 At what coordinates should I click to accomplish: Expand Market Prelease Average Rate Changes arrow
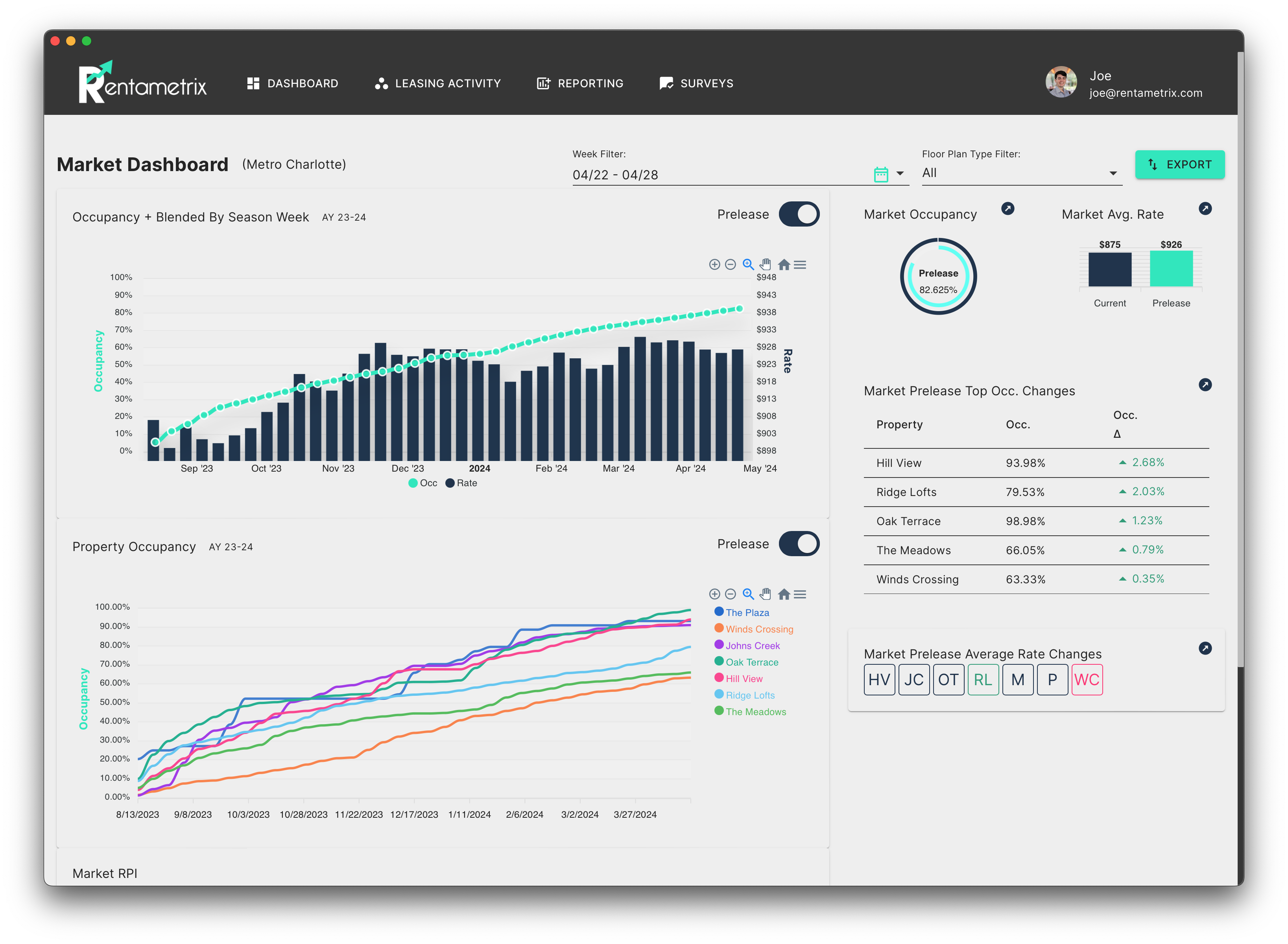pyautogui.click(x=1205, y=648)
